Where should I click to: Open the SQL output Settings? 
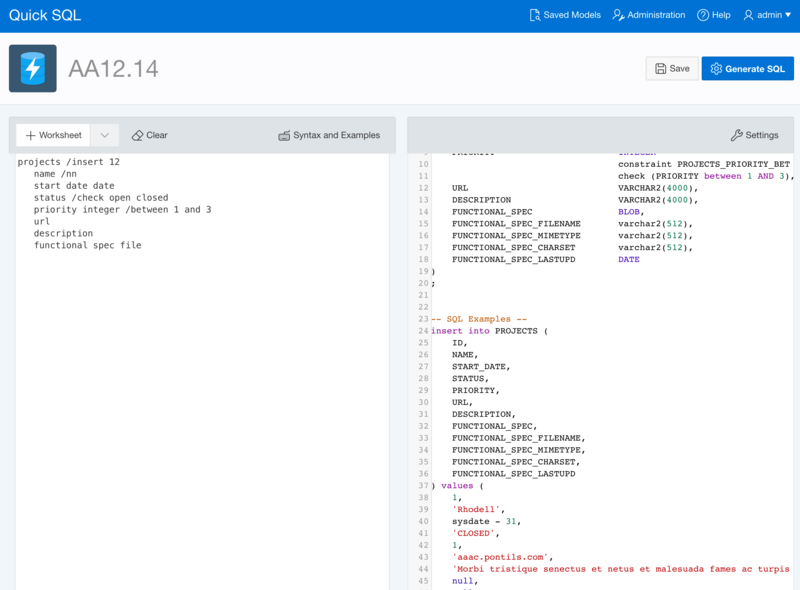[754, 135]
